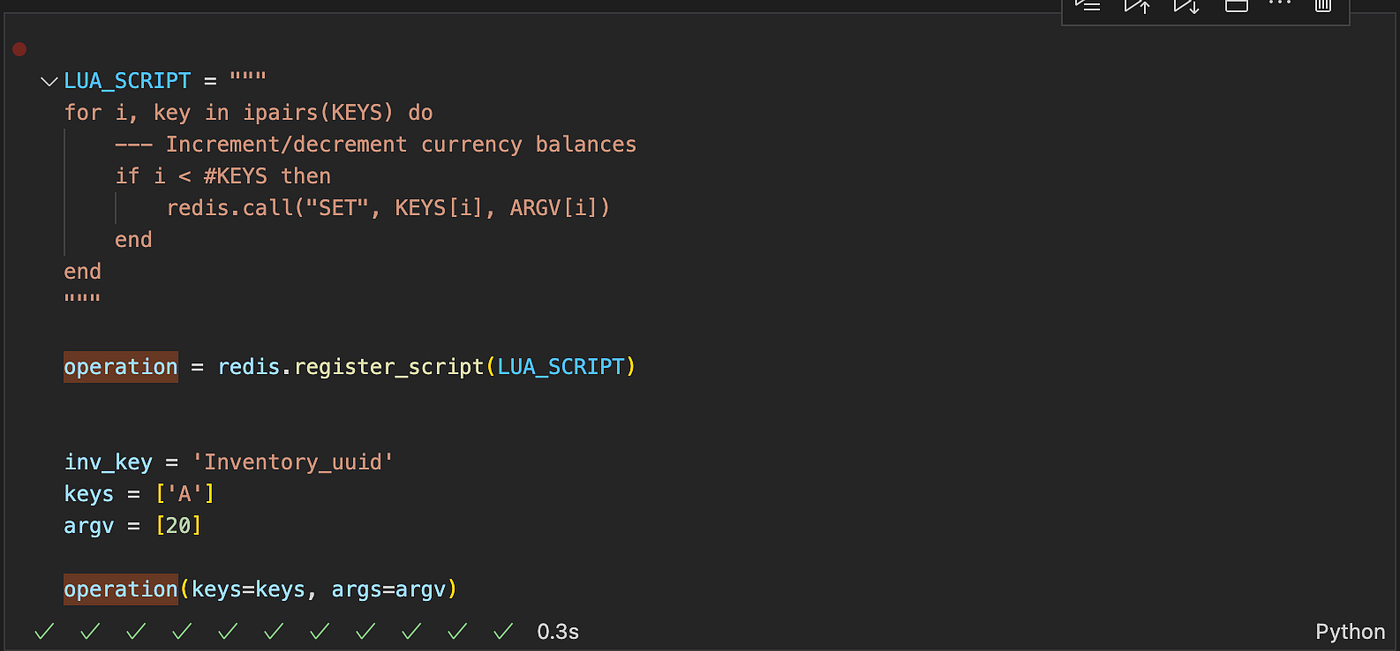Click the 'operation' call on last line

point(120,589)
